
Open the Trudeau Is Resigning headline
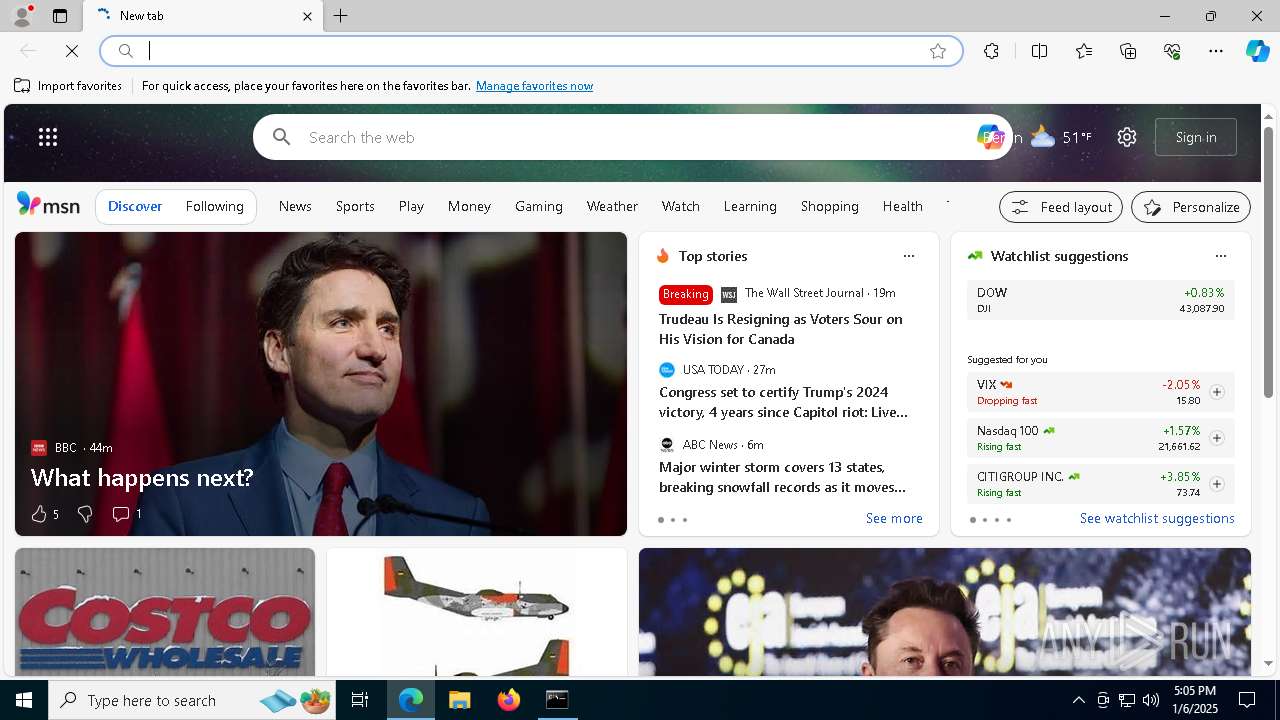click(x=781, y=329)
